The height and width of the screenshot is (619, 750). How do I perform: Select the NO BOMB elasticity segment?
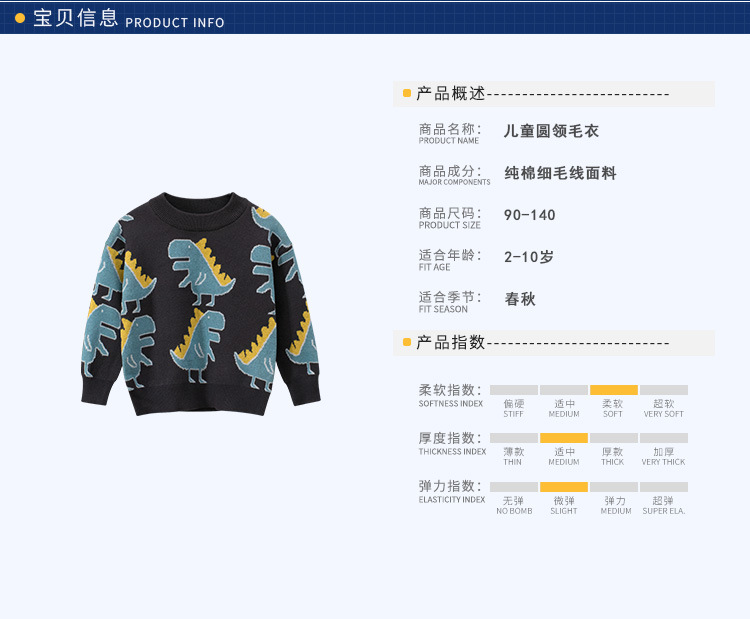pyautogui.click(x=514, y=487)
